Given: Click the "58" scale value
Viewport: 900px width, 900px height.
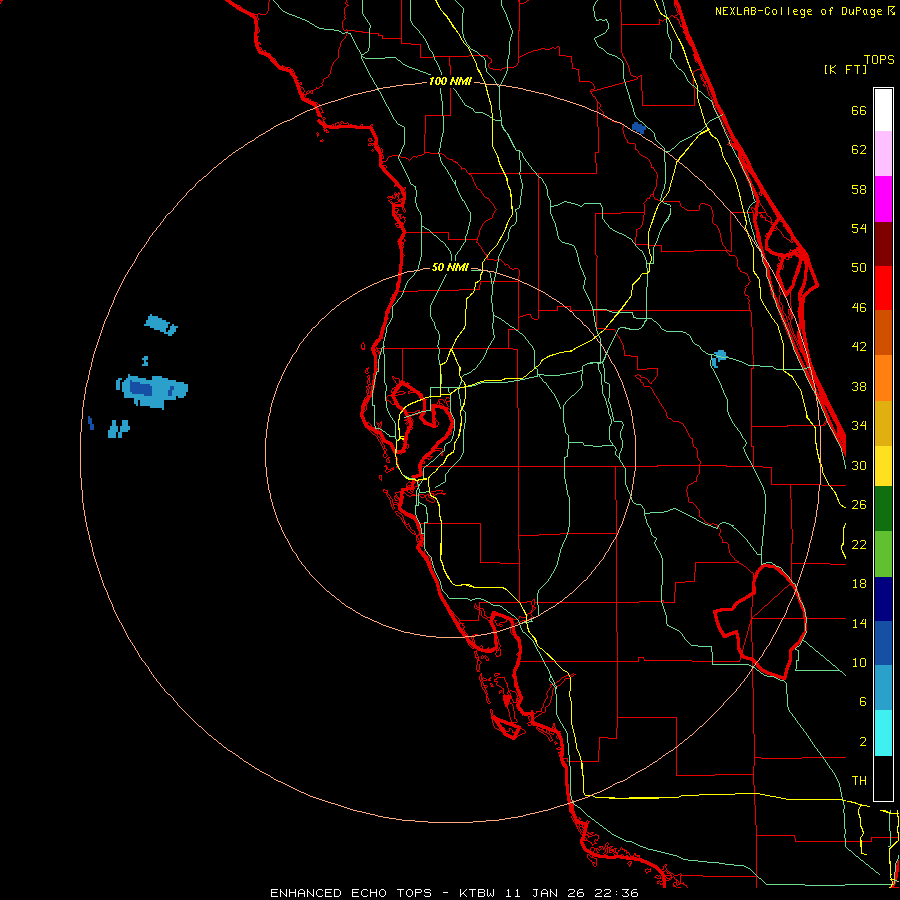Looking at the screenshot, I should coord(859,189).
